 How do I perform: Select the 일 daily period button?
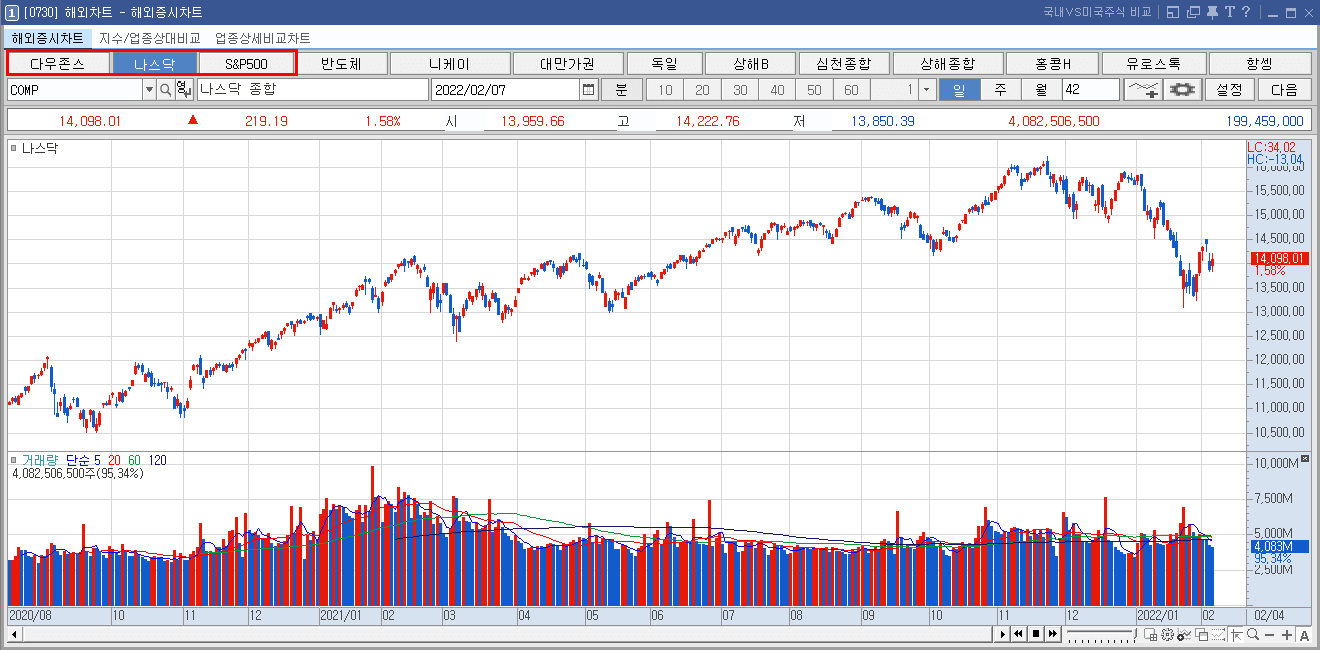(x=959, y=90)
